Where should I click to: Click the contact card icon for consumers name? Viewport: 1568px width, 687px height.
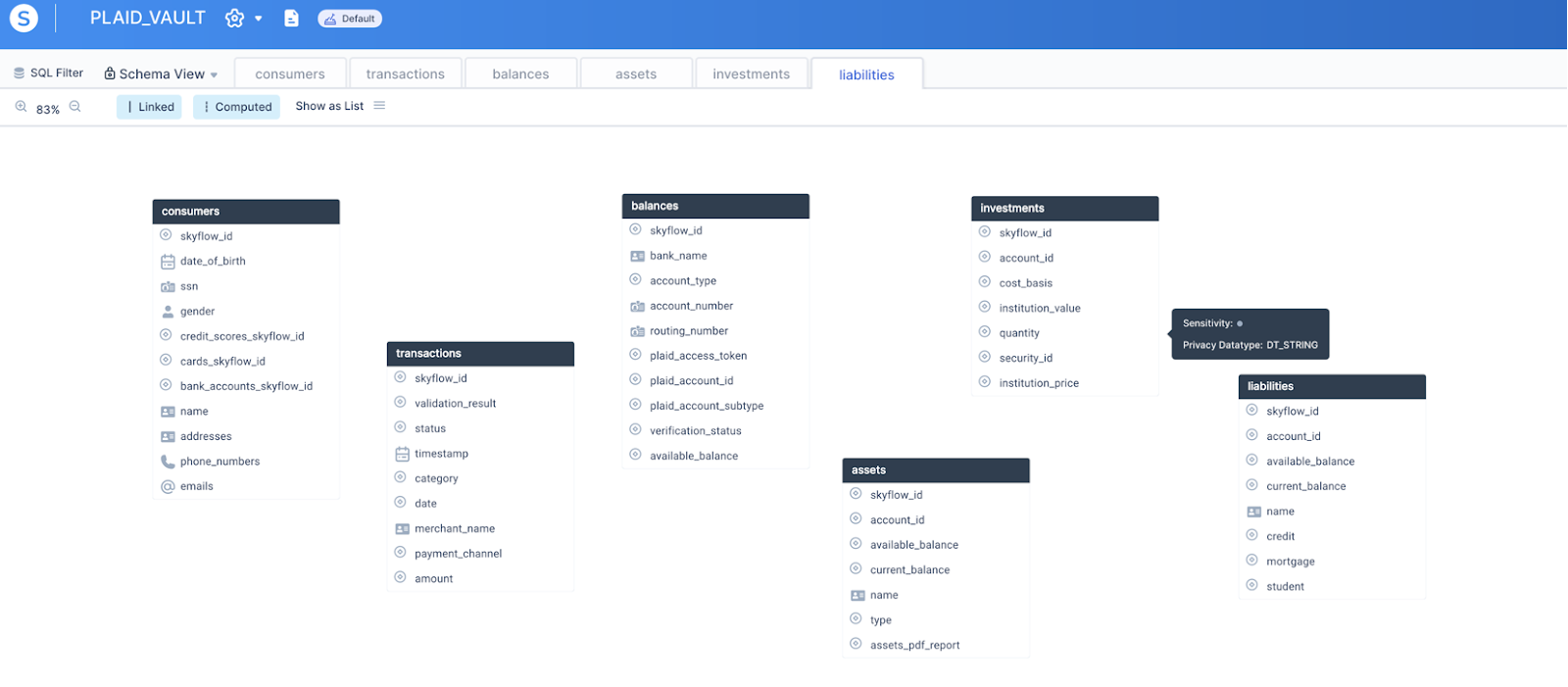pyautogui.click(x=168, y=412)
